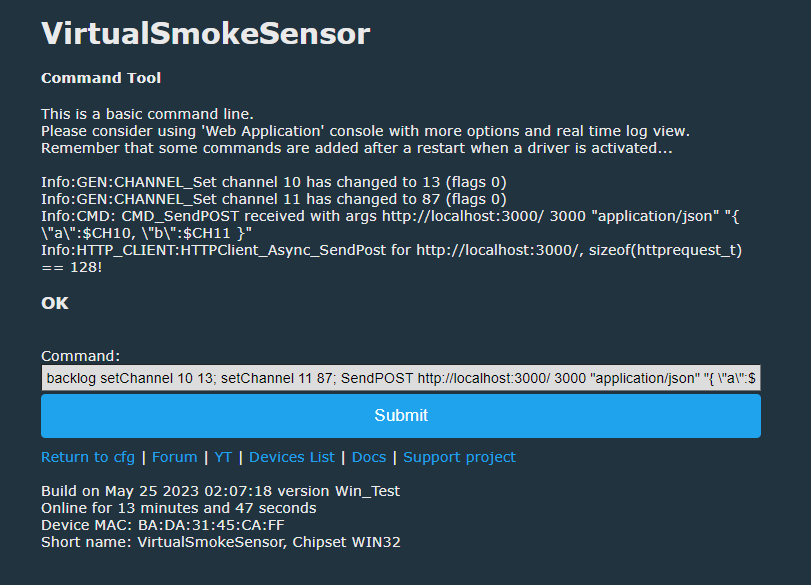Go to the Devices List link

point(291,457)
